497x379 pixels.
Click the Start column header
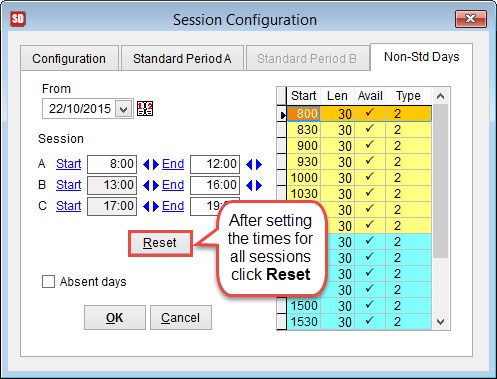(304, 96)
